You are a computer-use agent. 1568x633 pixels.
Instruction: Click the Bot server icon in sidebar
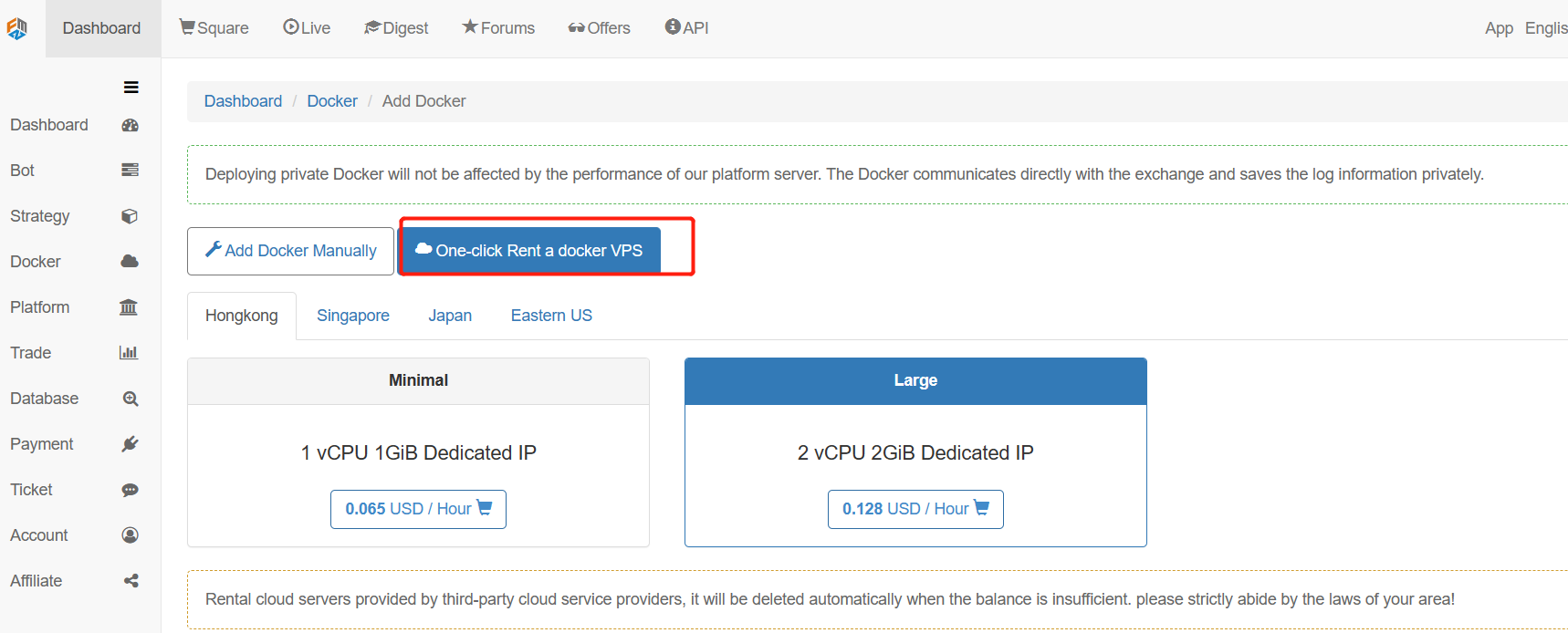coord(130,170)
